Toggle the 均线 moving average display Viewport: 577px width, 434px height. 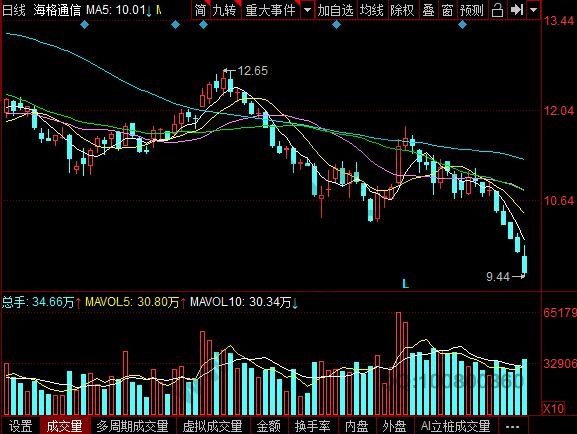coord(371,10)
